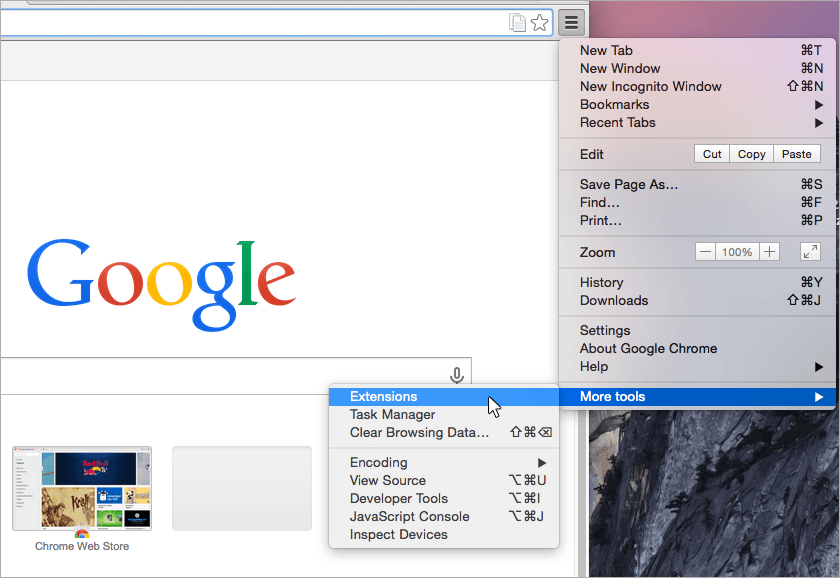Open Task Manager from More tools
Viewport: 840px width, 578px height.
444,415
